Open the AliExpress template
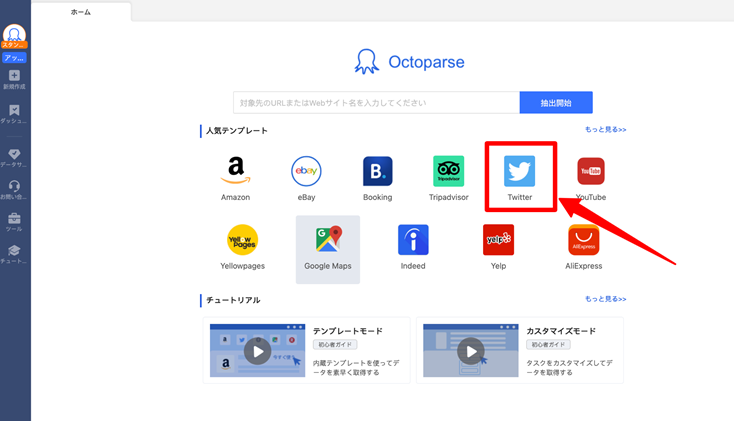 (x=583, y=247)
